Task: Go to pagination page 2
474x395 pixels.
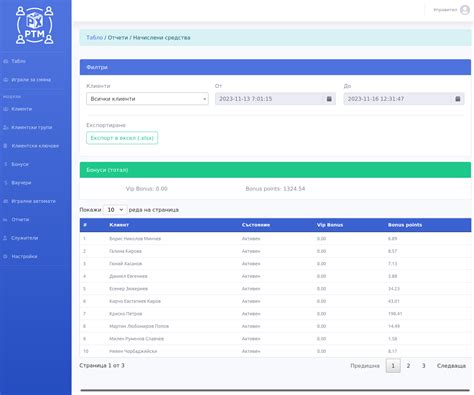Action: click(x=408, y=366)
